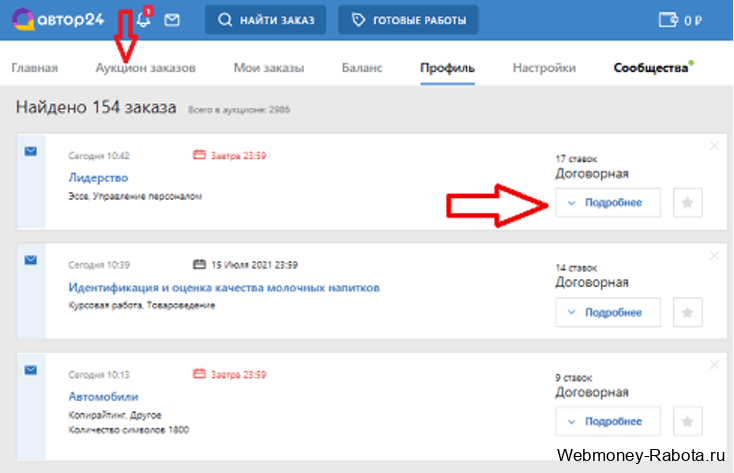This screenshot has height=473, width=734.
Task: Open the notifications bell icon
Action: (144, 19)
